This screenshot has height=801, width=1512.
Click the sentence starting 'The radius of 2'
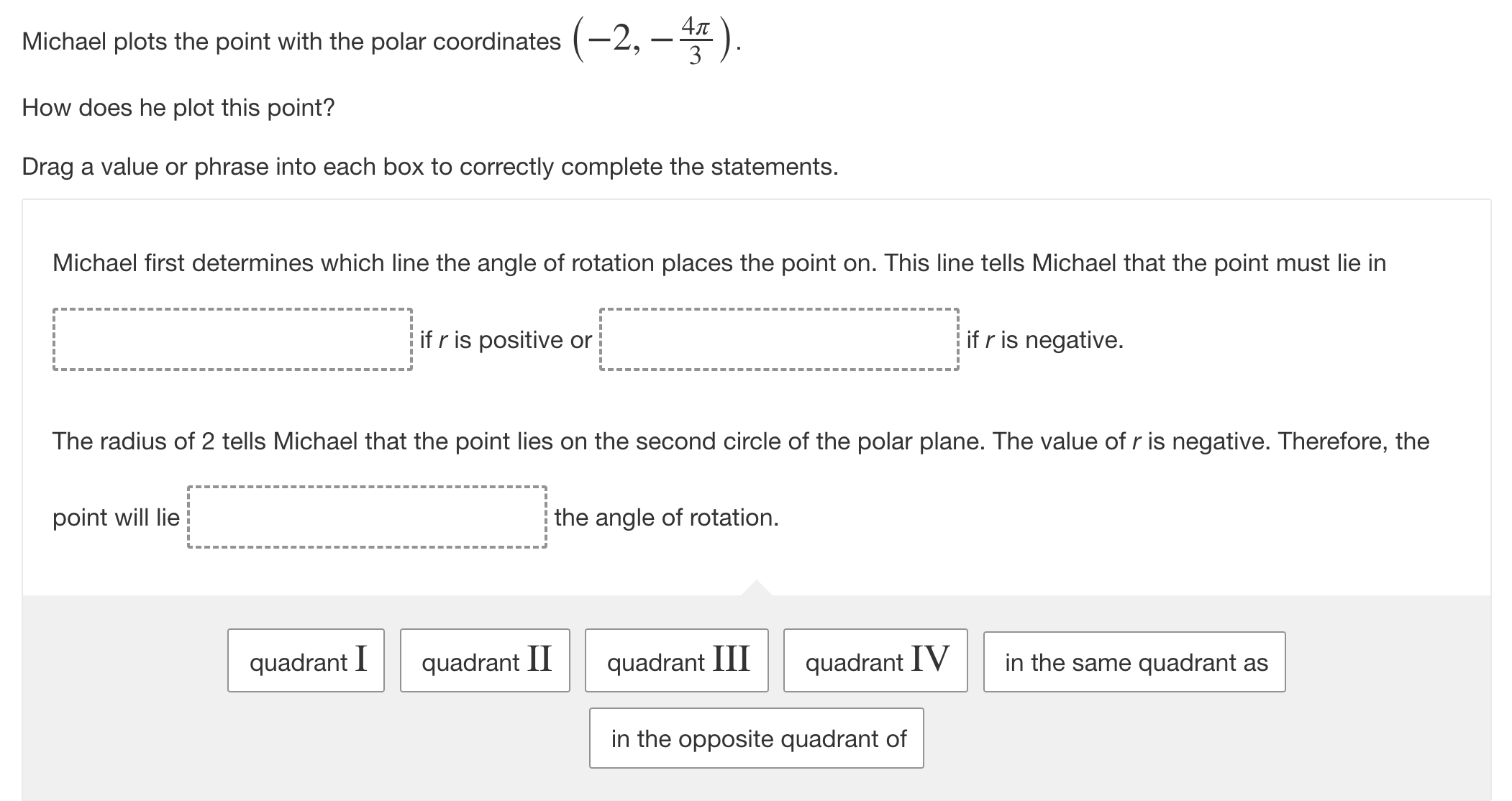click(741, 441)
